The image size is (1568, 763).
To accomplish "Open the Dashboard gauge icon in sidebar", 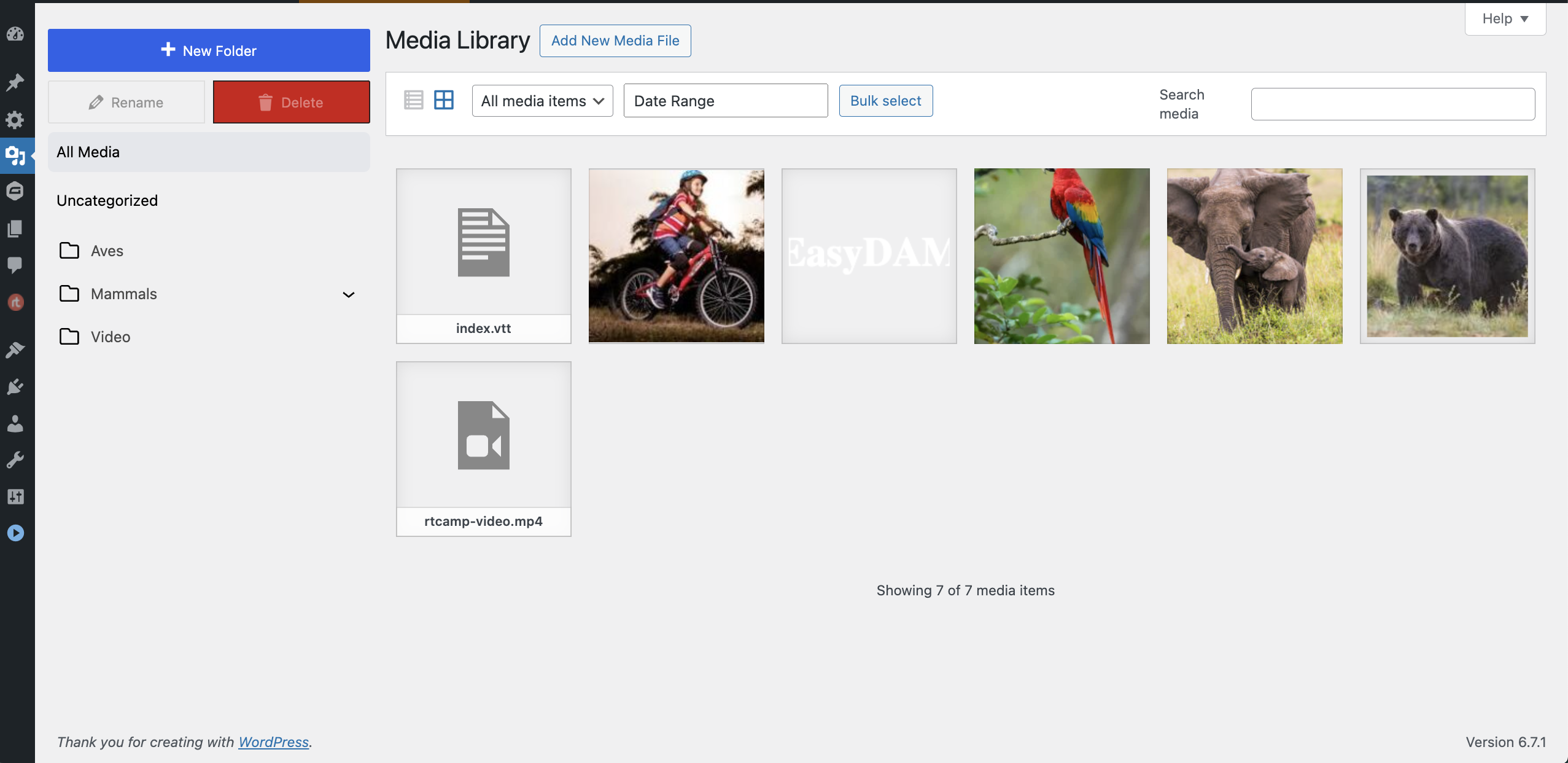I will tap(15, 34).
